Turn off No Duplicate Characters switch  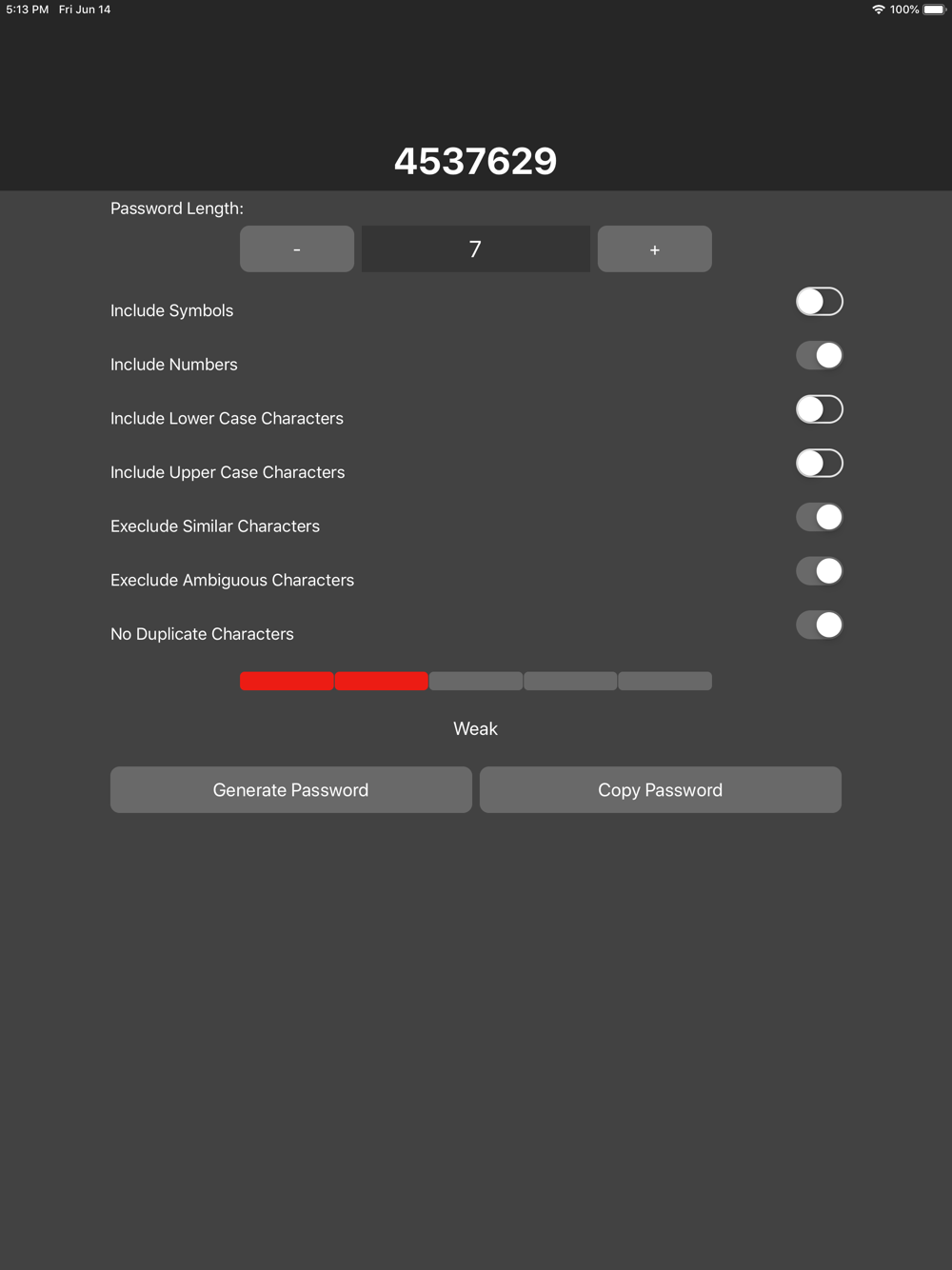820,625
